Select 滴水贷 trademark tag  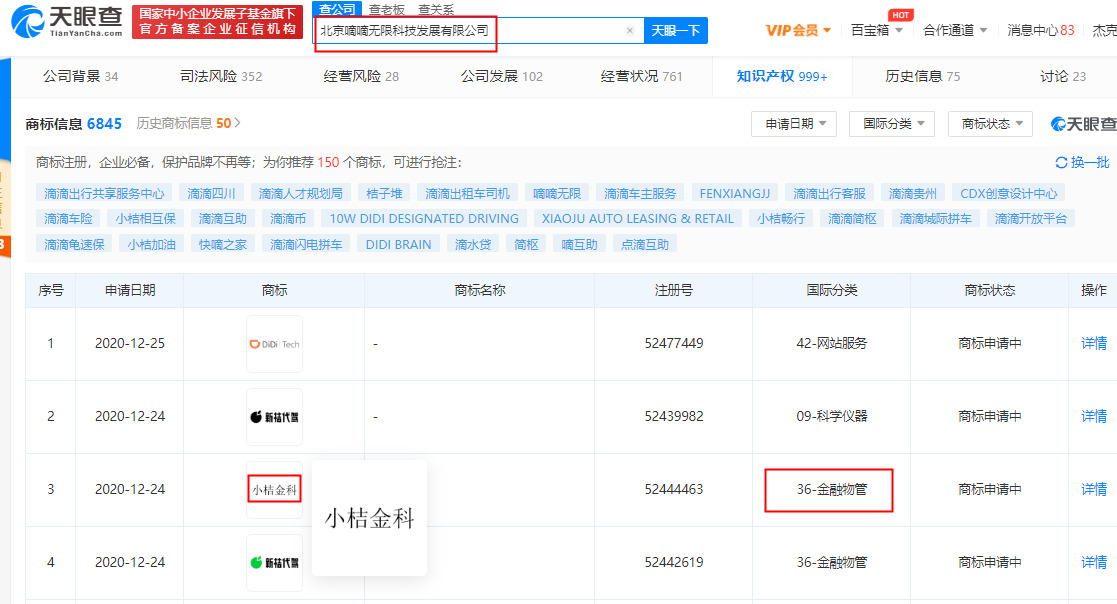click(473, 244)
